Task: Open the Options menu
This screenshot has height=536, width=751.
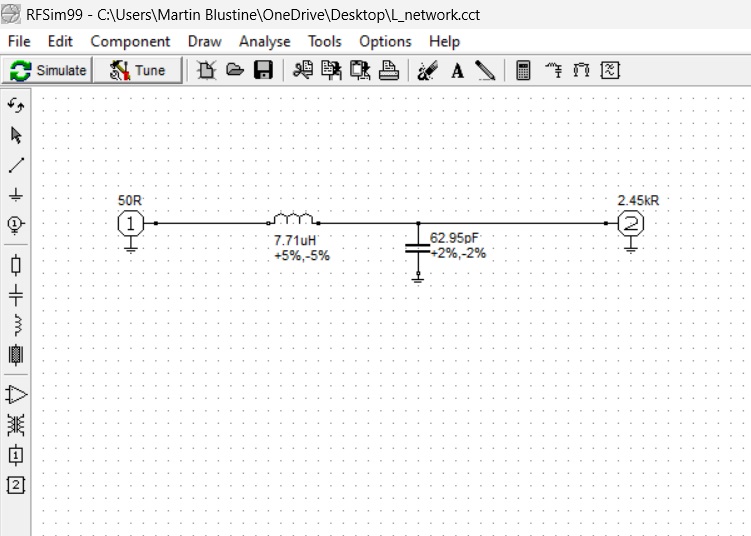Action: [385, 42]
